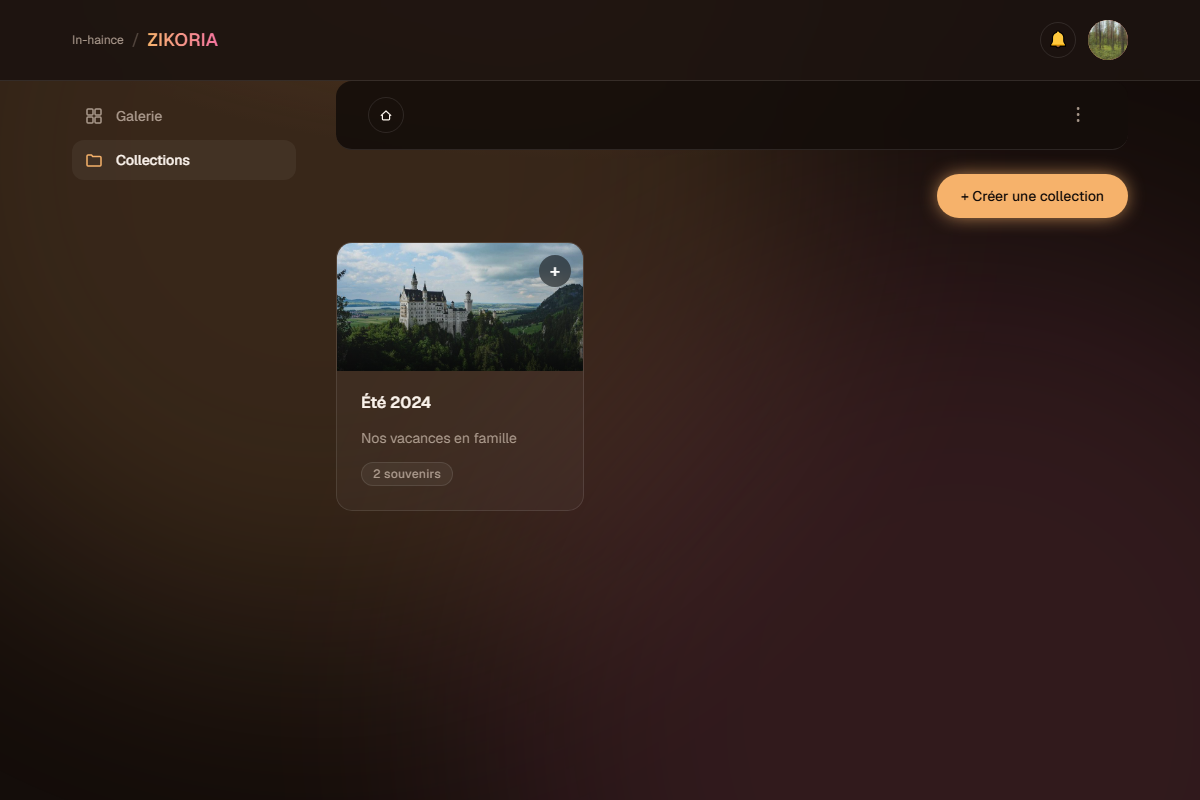Select Collections in the sidebar
The width and height of the screenshot is (1200, 800).
(x=184, y=160)
